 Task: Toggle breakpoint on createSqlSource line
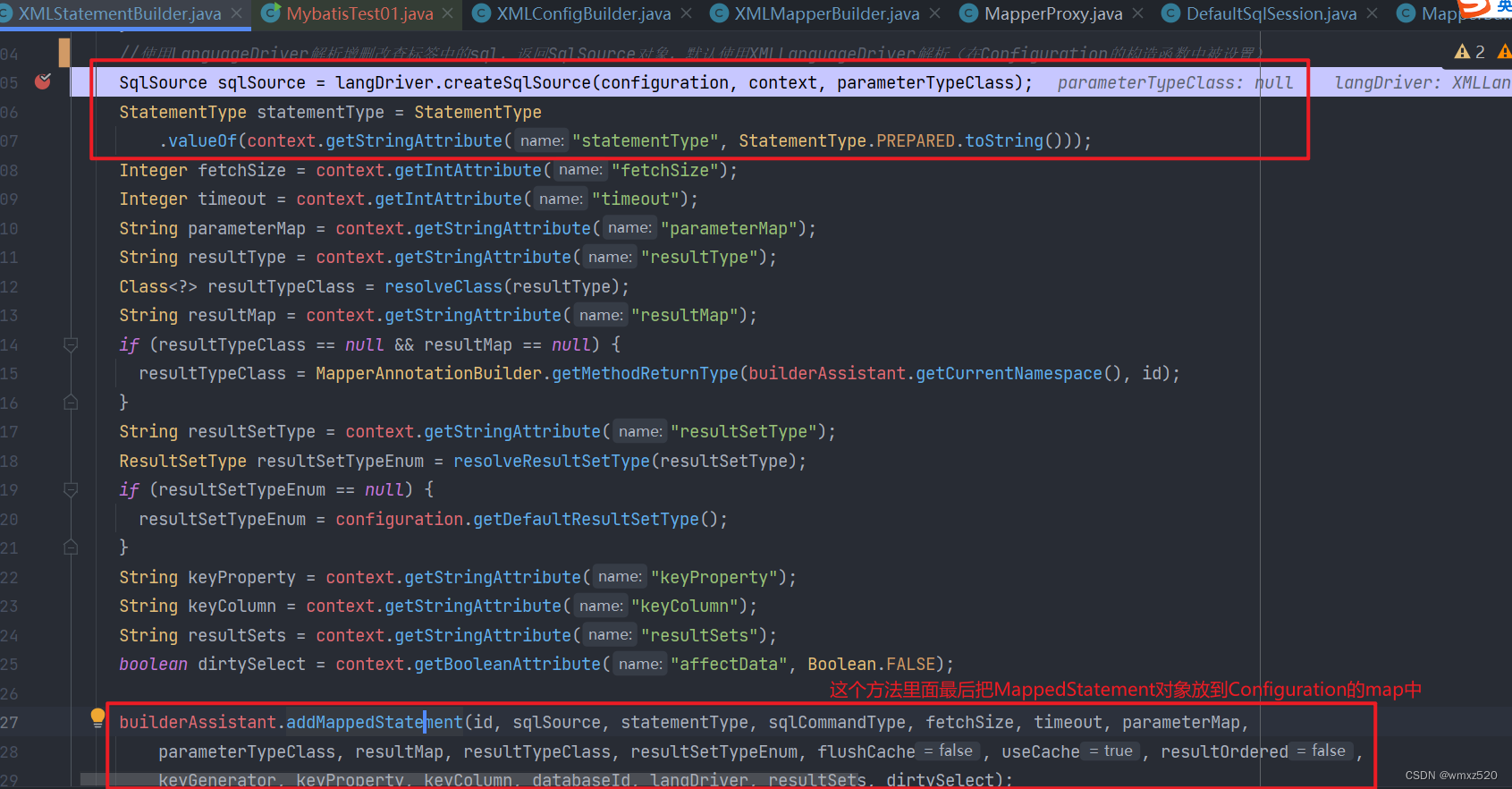tap(42, 82)
